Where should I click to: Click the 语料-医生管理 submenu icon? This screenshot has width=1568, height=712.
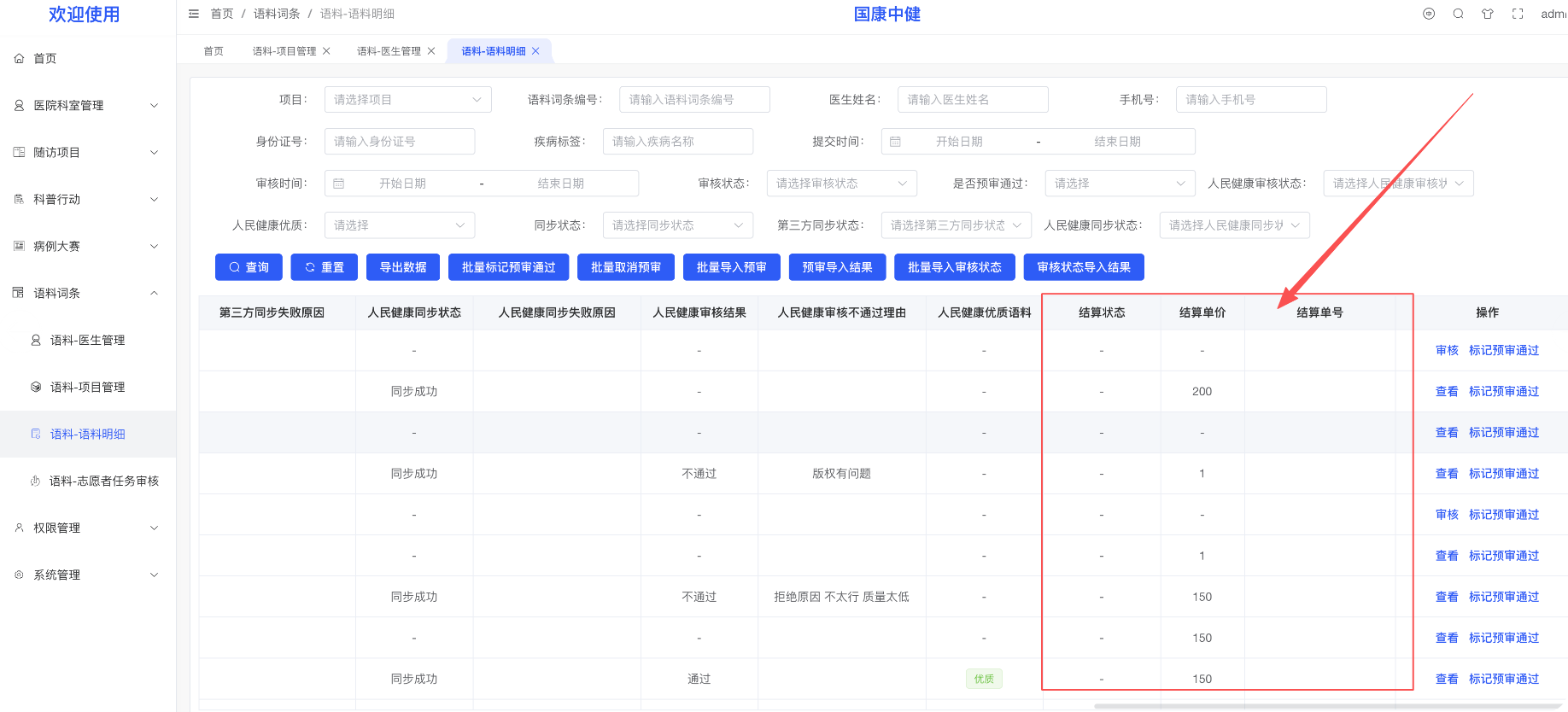tap(36, 340)
